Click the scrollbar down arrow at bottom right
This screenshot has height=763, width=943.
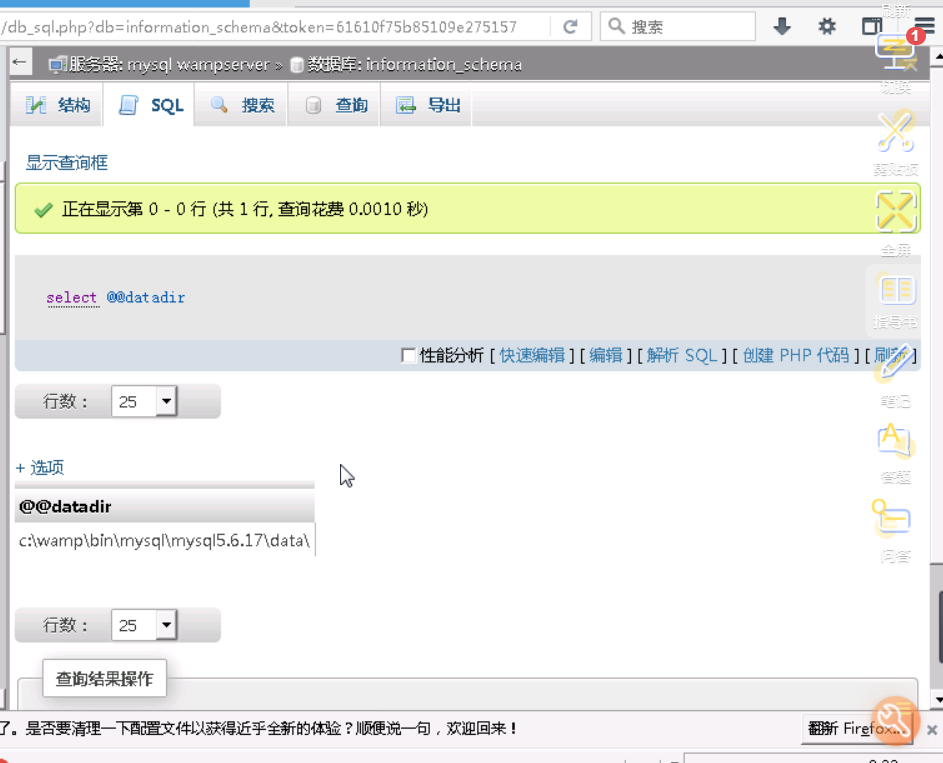click(x=938, y=700)
